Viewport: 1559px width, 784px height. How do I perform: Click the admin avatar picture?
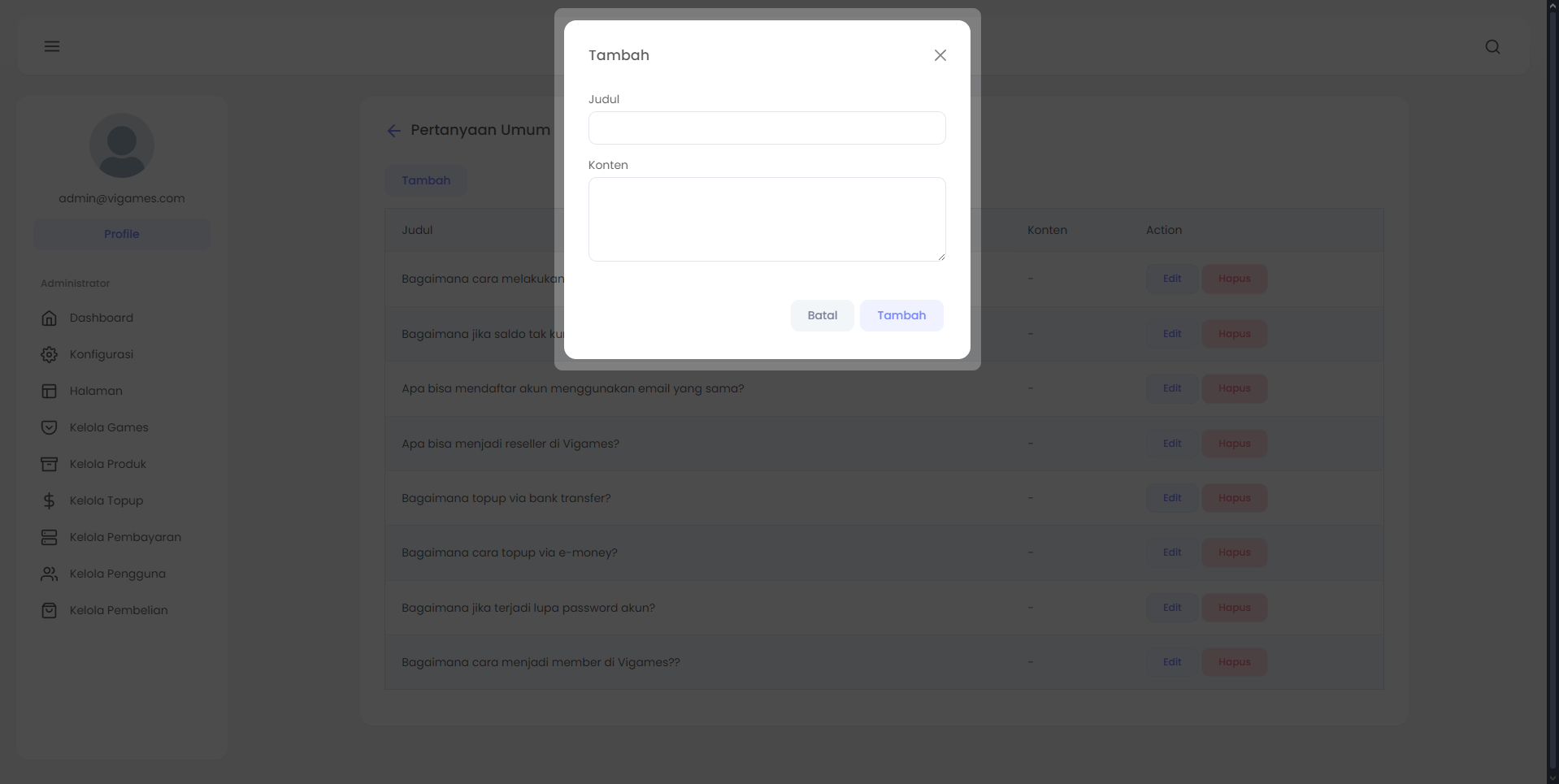(122, 145)
